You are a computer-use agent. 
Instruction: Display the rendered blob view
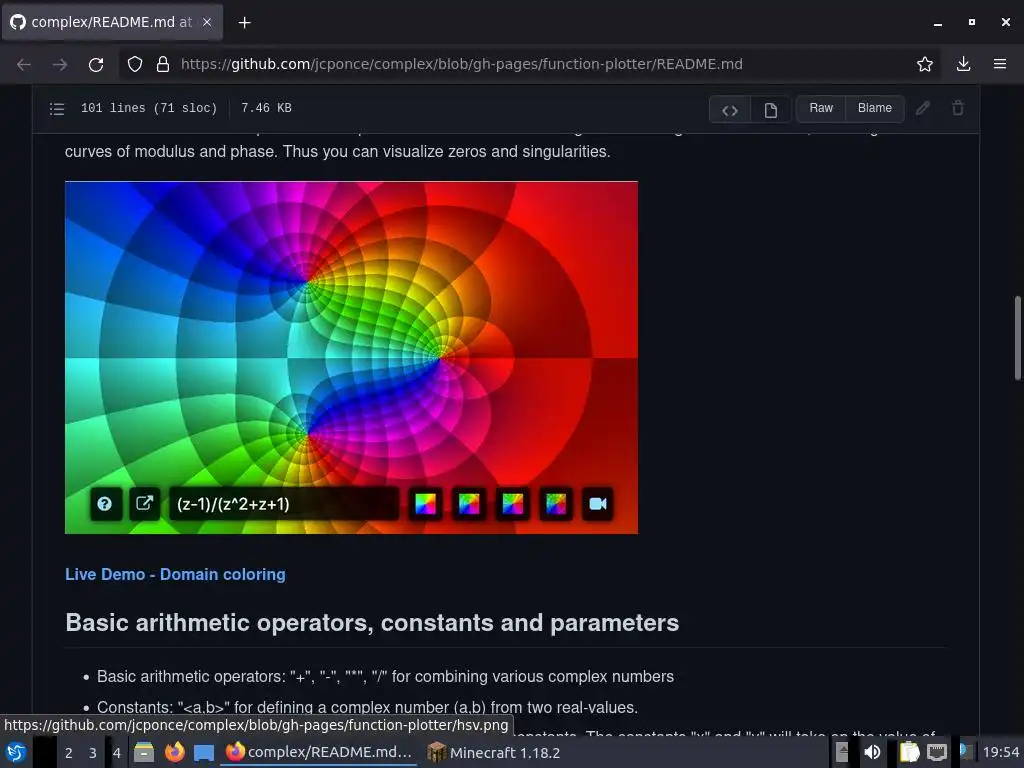(771, 110)
